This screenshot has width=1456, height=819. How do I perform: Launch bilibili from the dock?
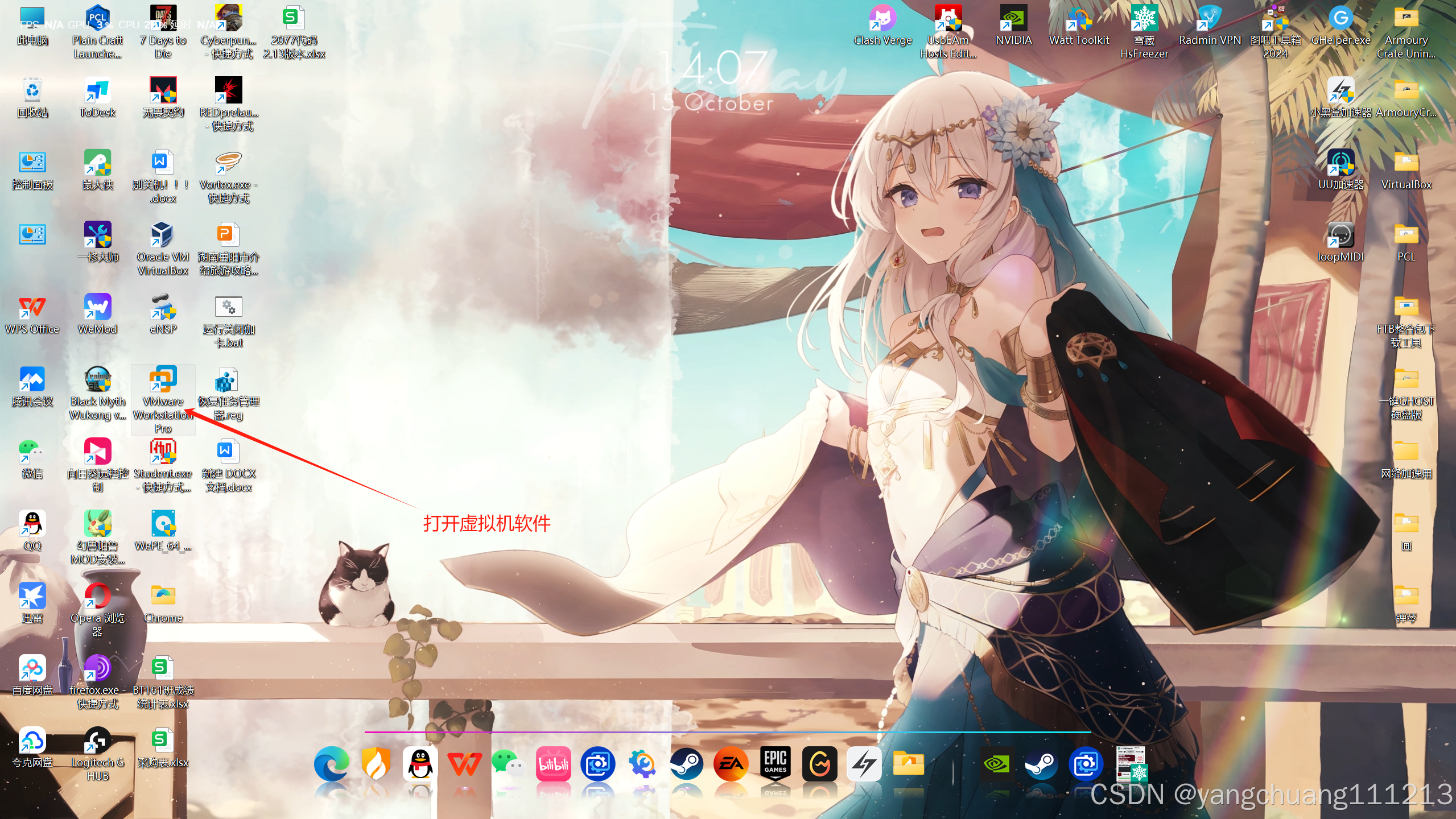[554, 764]
